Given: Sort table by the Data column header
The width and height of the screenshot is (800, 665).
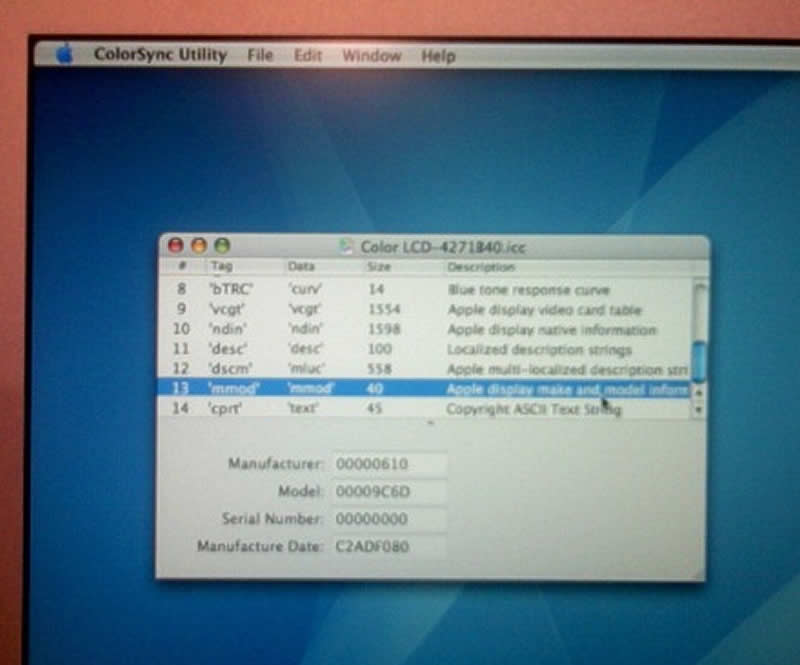Looking at the screenshot, I should 323,266.
